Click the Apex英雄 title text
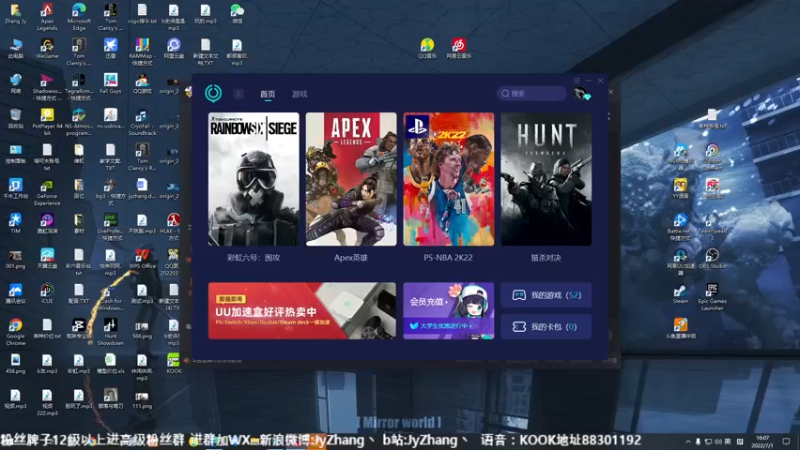Screen dimensions: 800x450 click(351, 258)
